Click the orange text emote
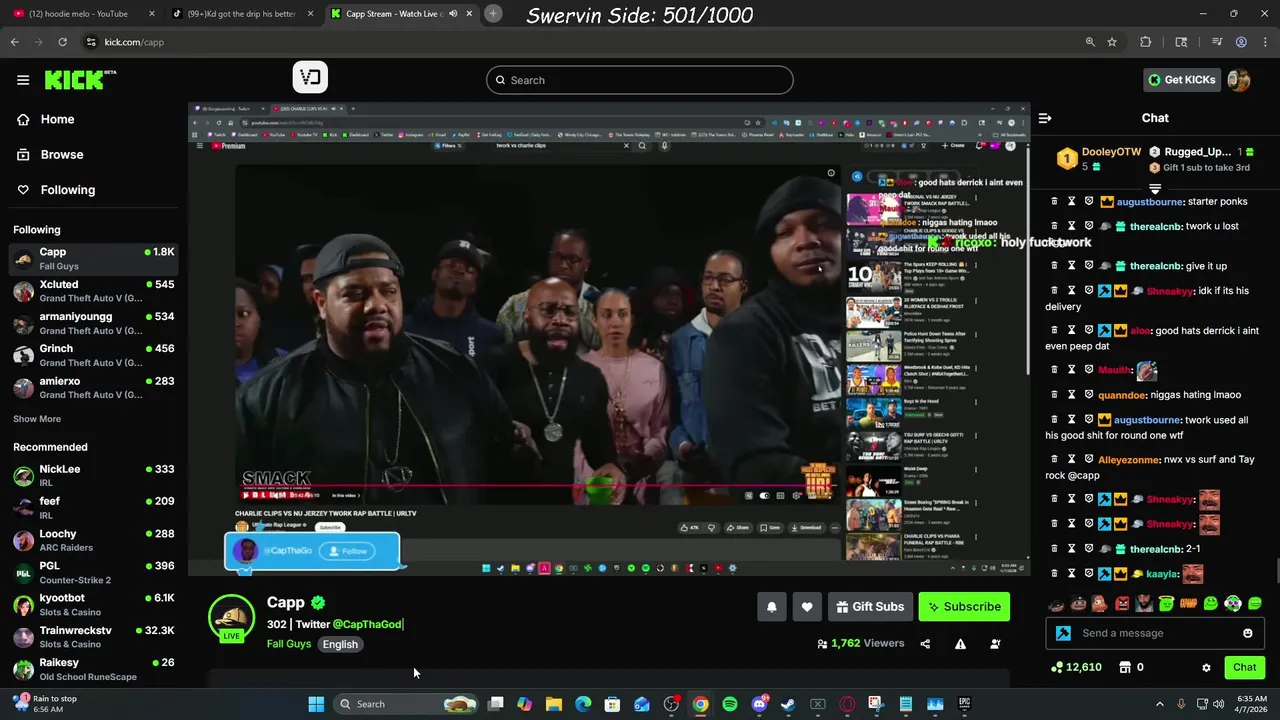Image resolution: width=1280 pixels, height=720 pixels. 1188,604
